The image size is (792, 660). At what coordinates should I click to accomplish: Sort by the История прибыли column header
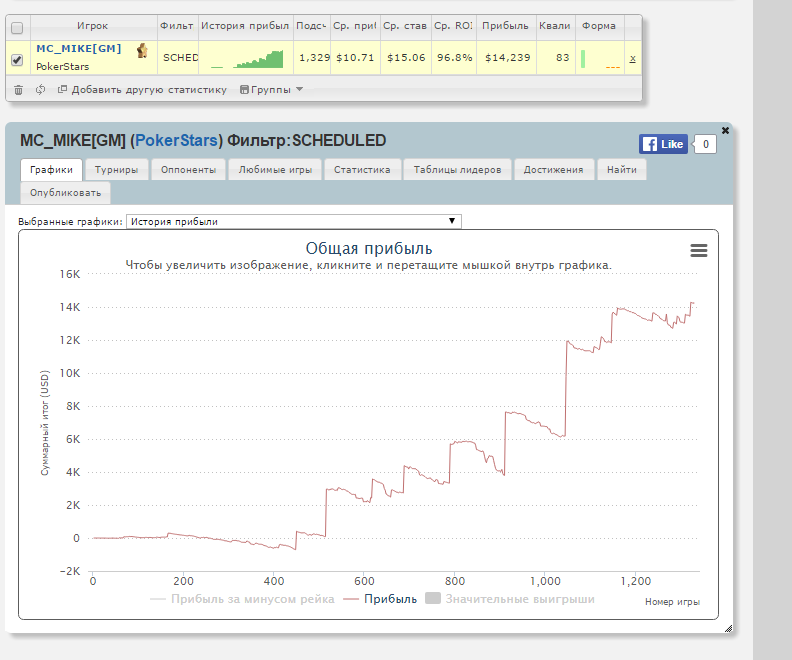245,26
